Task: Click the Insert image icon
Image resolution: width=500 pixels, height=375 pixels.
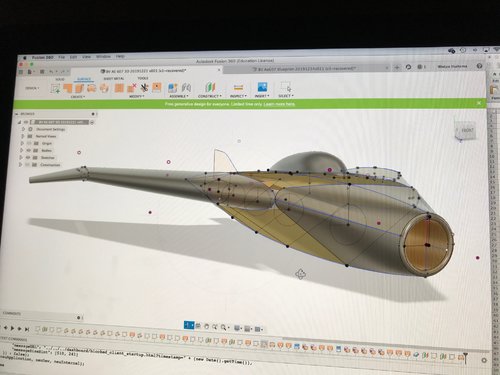Action: [x=262, y=87]
